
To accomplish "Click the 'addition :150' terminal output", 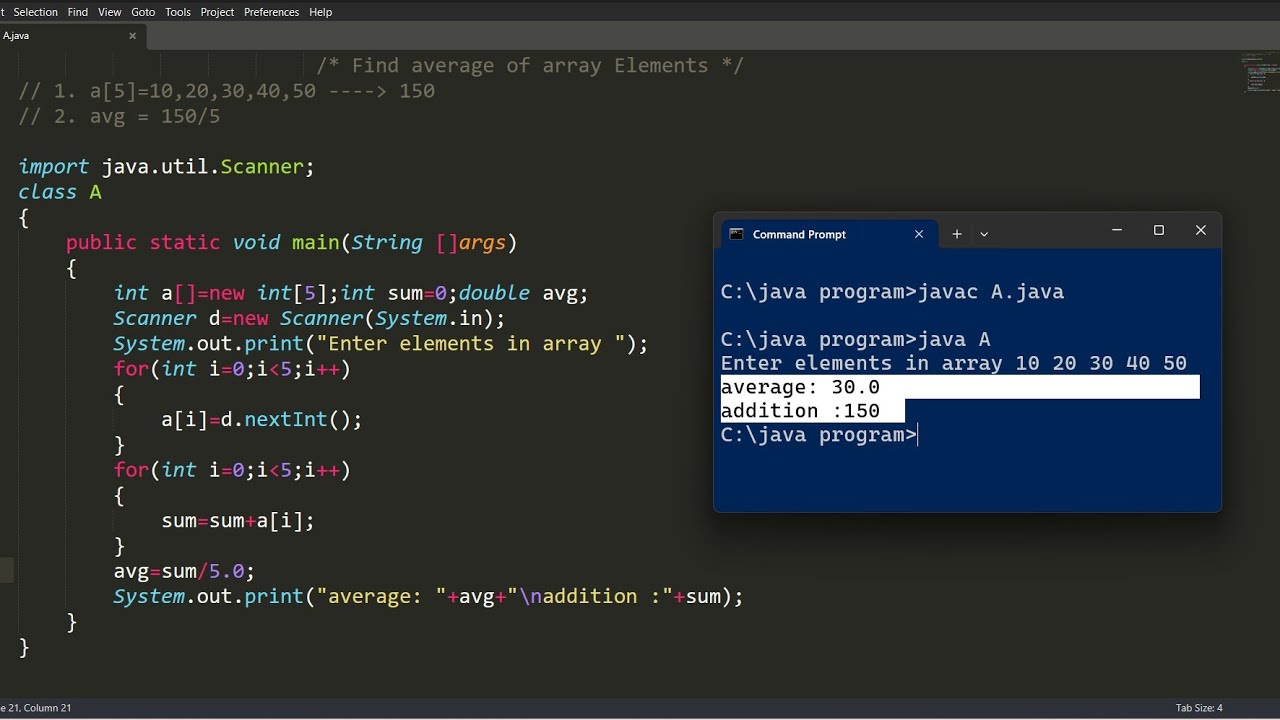I will pos(800,411).
